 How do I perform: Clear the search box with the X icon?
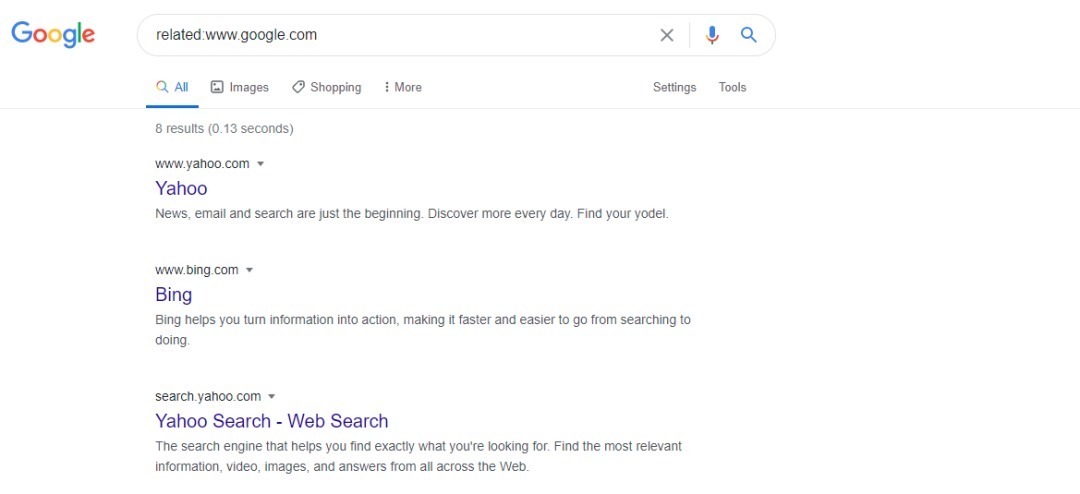coord(667,35)
